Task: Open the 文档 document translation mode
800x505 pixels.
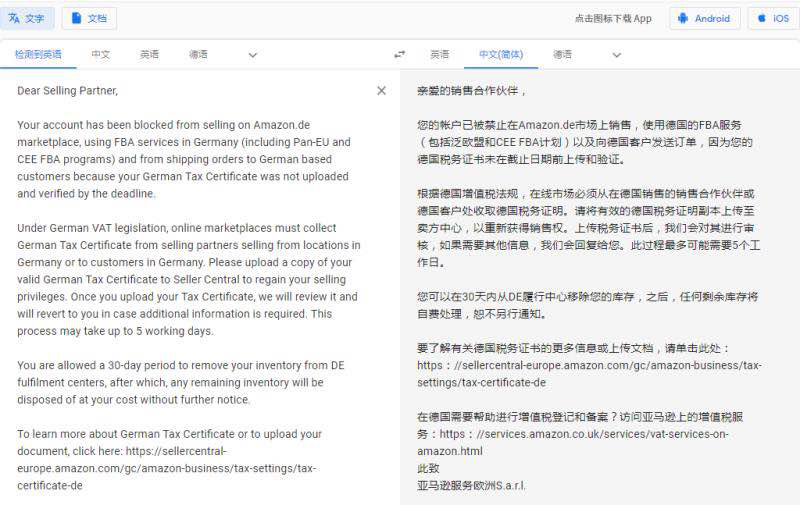Action: click(x=89, y=18)
